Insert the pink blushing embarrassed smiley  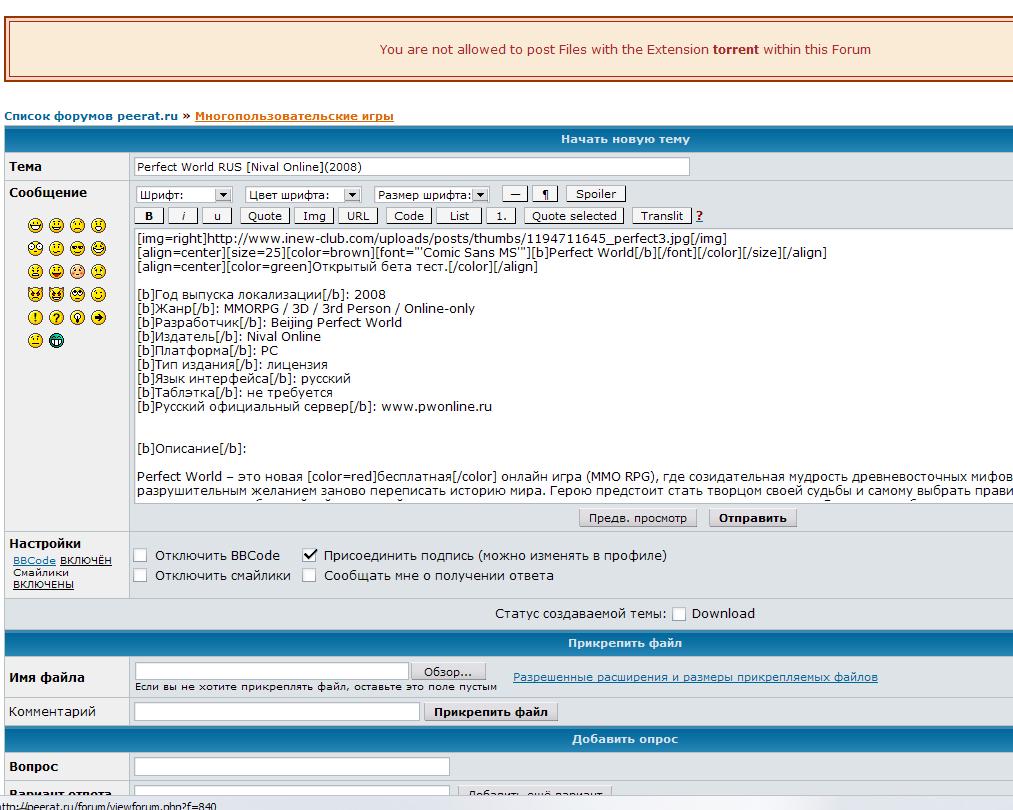pyautogui.click(x=78, y=272)
